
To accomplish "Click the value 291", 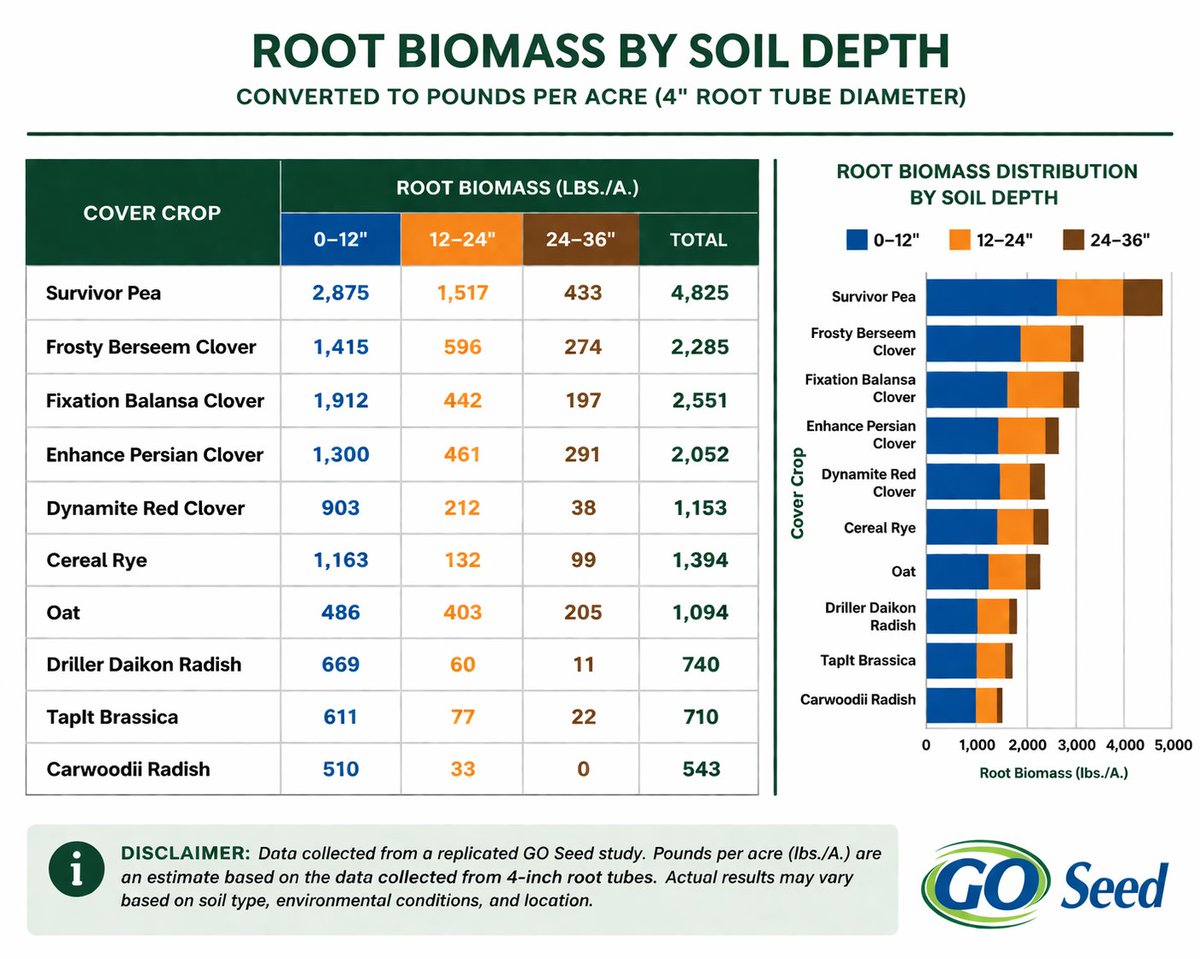I will (x=580, y=455).
